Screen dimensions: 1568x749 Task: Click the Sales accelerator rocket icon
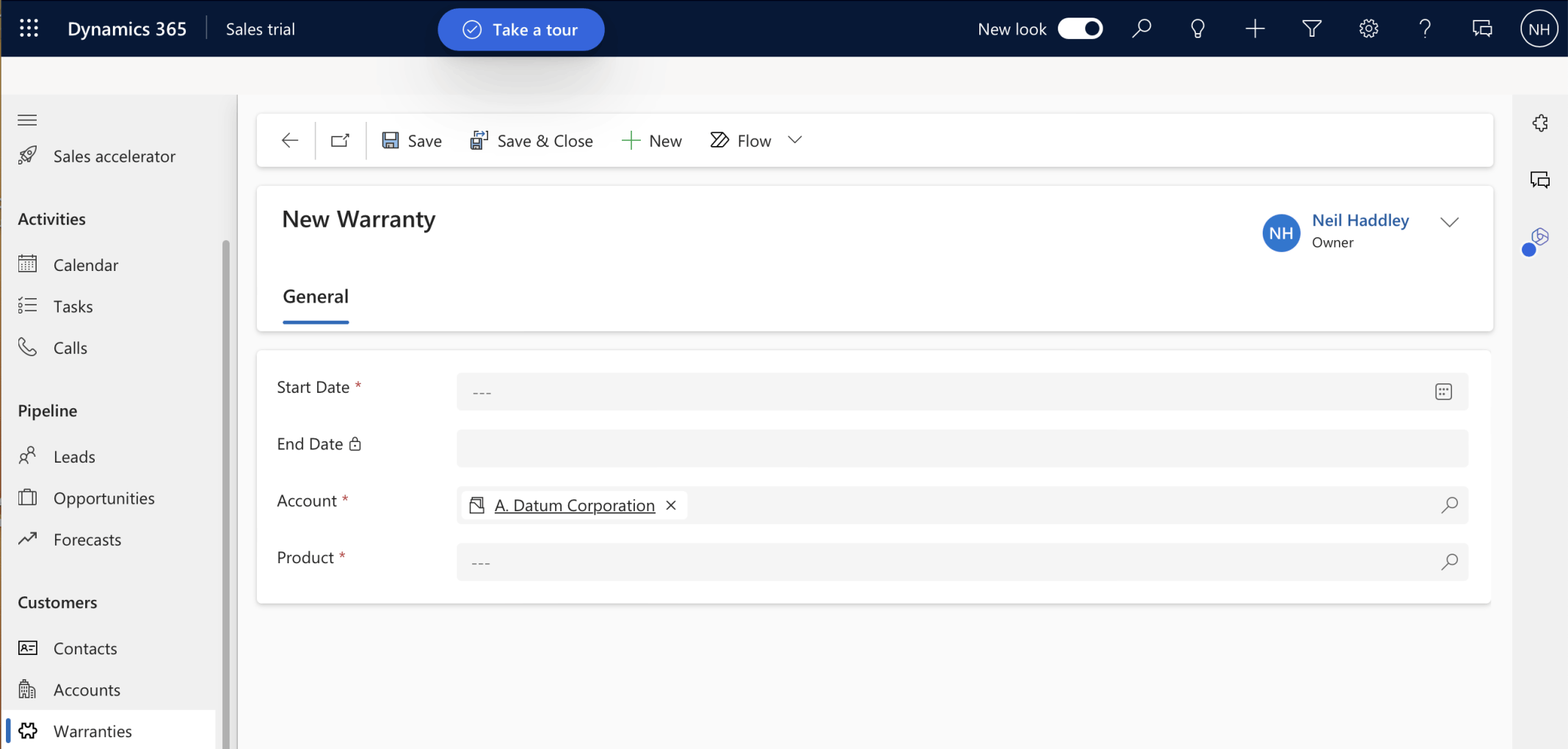coord(27,156)
